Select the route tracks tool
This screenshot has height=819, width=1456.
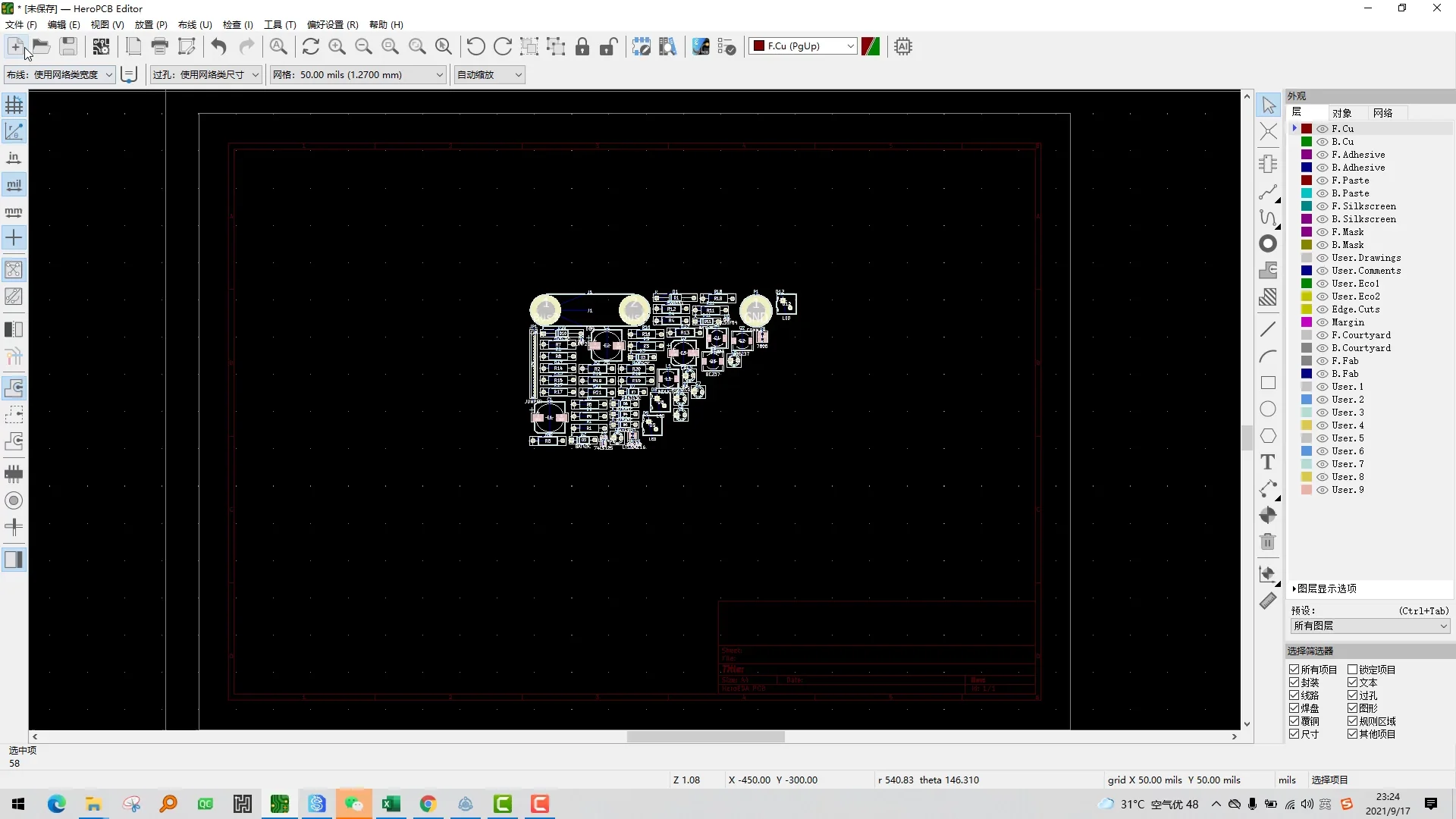click(1269, 193)
